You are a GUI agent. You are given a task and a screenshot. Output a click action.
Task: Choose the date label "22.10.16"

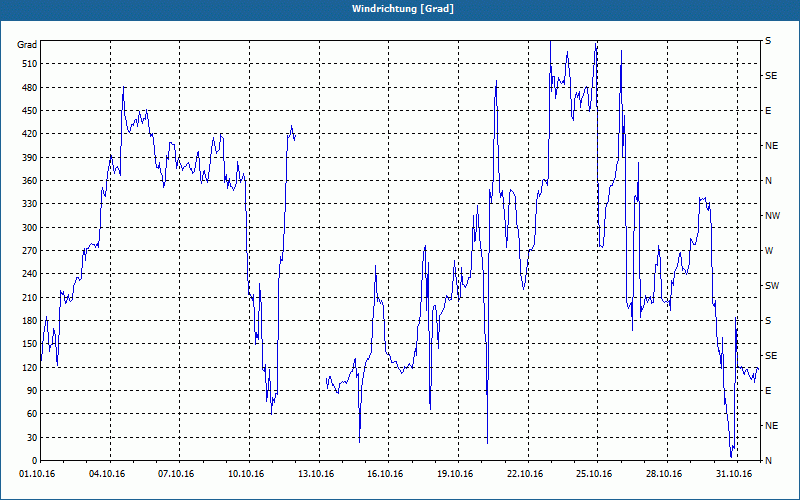coord(526,474)
